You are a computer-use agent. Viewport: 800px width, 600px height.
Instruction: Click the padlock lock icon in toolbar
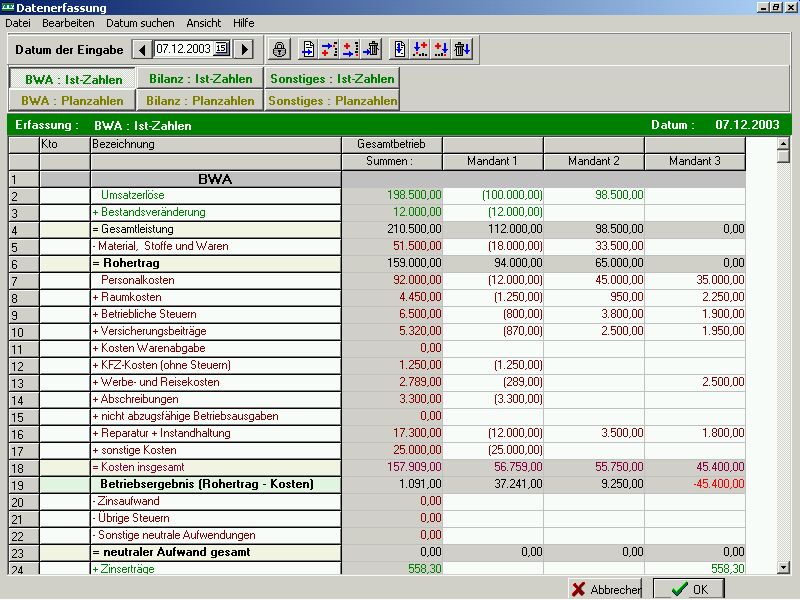point(279,49)
